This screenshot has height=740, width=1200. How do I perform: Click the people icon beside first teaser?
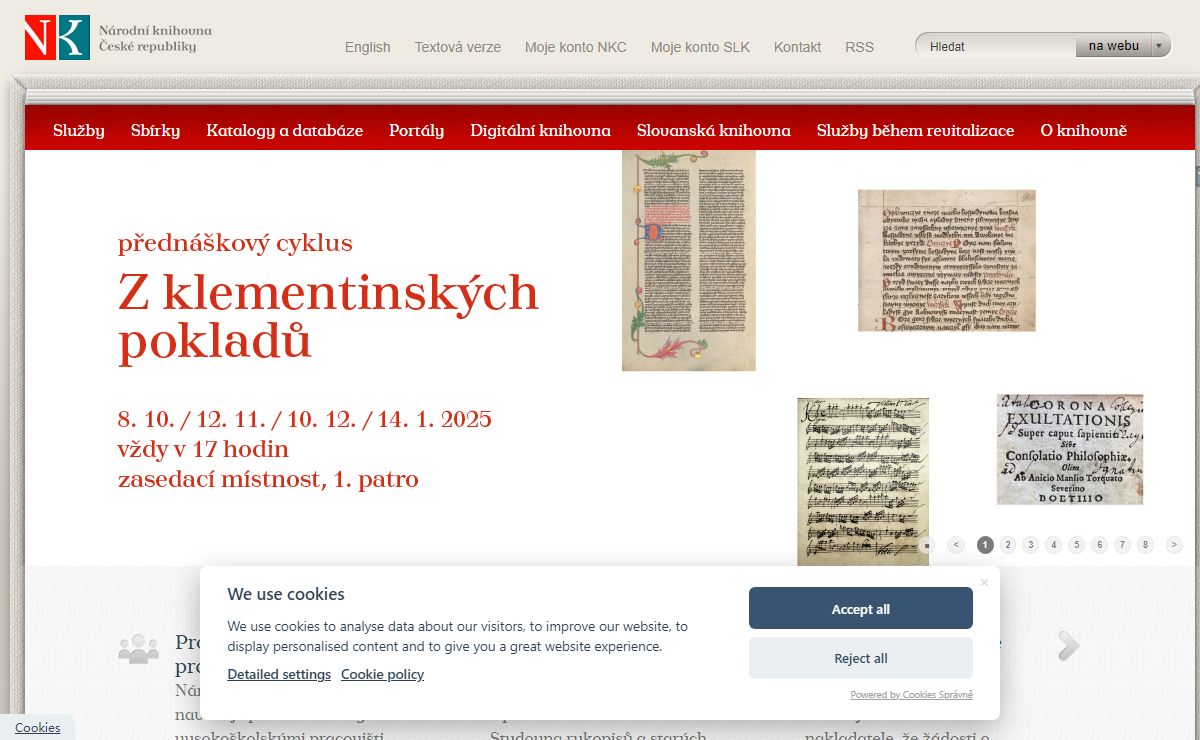[138, 649]
